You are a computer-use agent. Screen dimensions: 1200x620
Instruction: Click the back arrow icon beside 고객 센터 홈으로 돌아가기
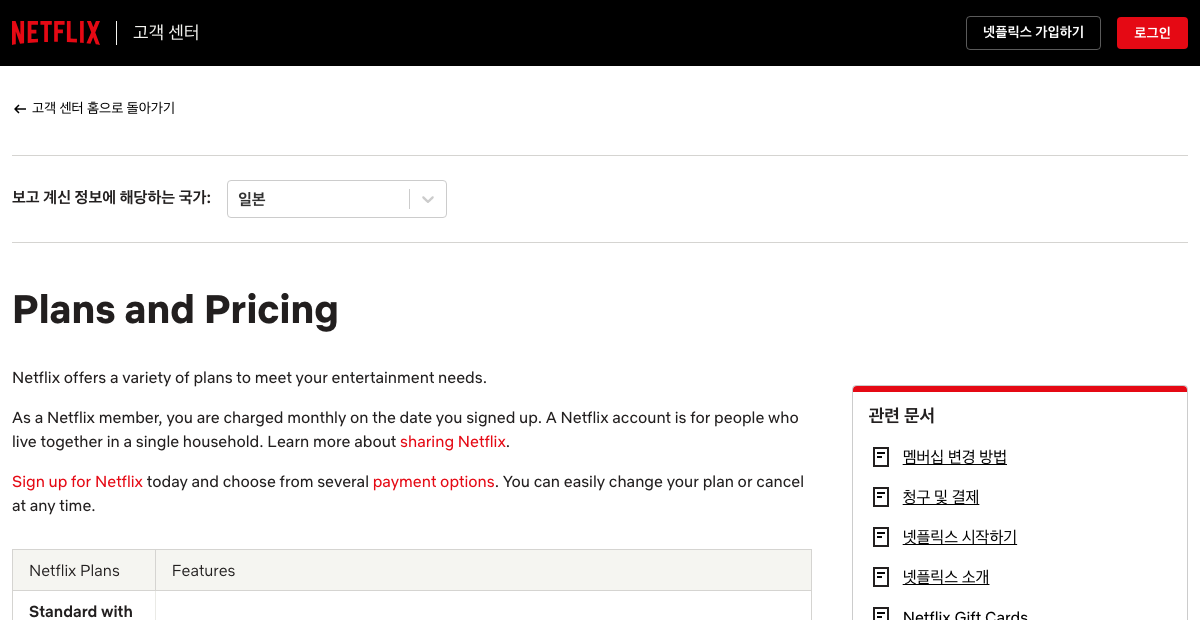coord(20,108)
